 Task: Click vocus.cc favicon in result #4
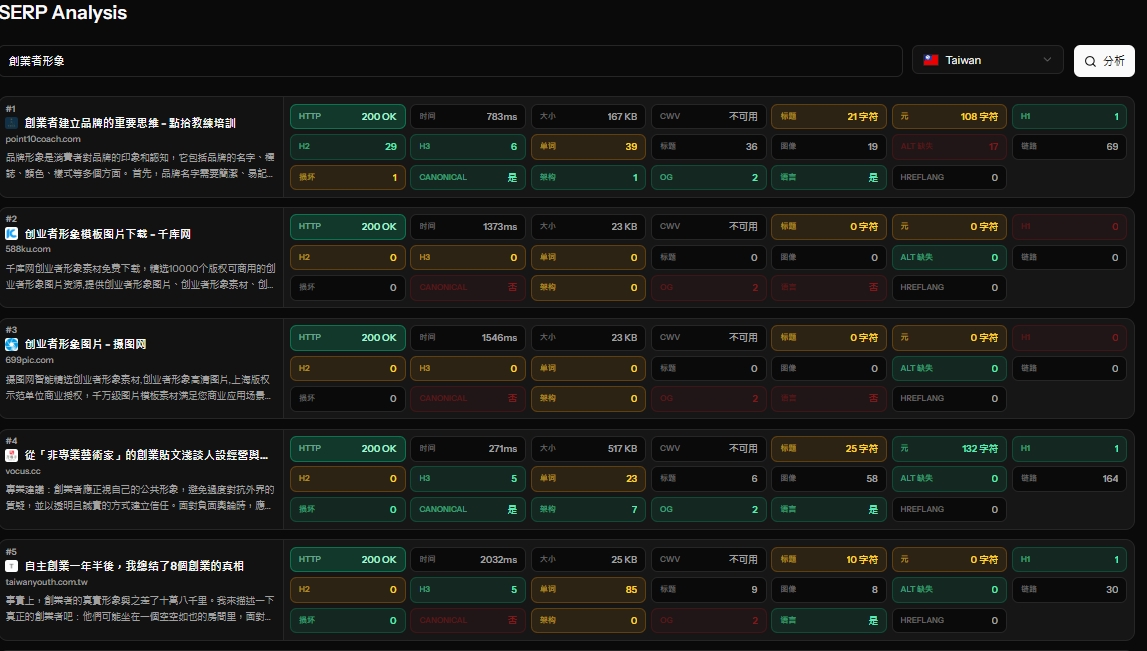pyautogui.click(x=12, y=455)
